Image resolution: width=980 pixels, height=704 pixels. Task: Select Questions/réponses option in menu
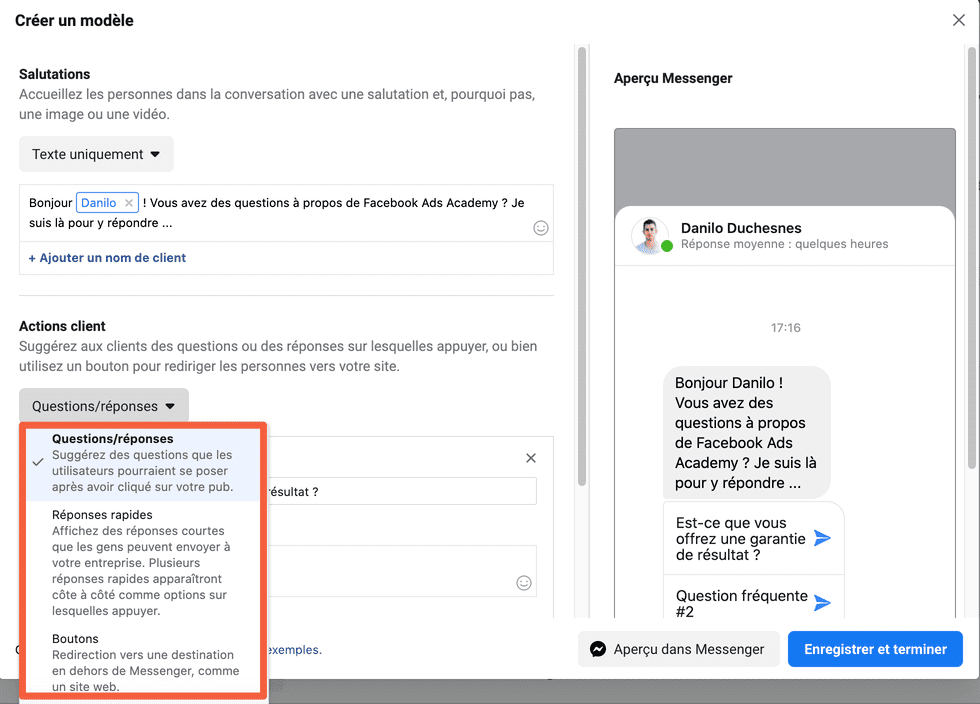[142, 463]
